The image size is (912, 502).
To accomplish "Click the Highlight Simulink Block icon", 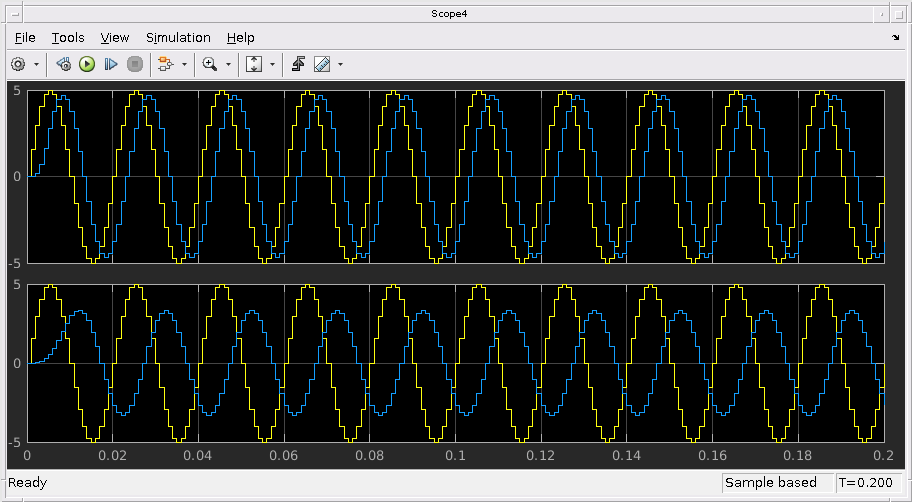I will point(166,64).
